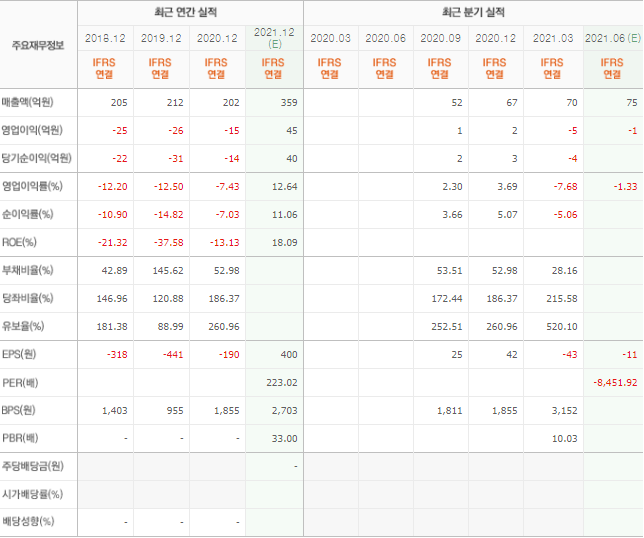Click the EPS value 400

(x=289, y=354)
